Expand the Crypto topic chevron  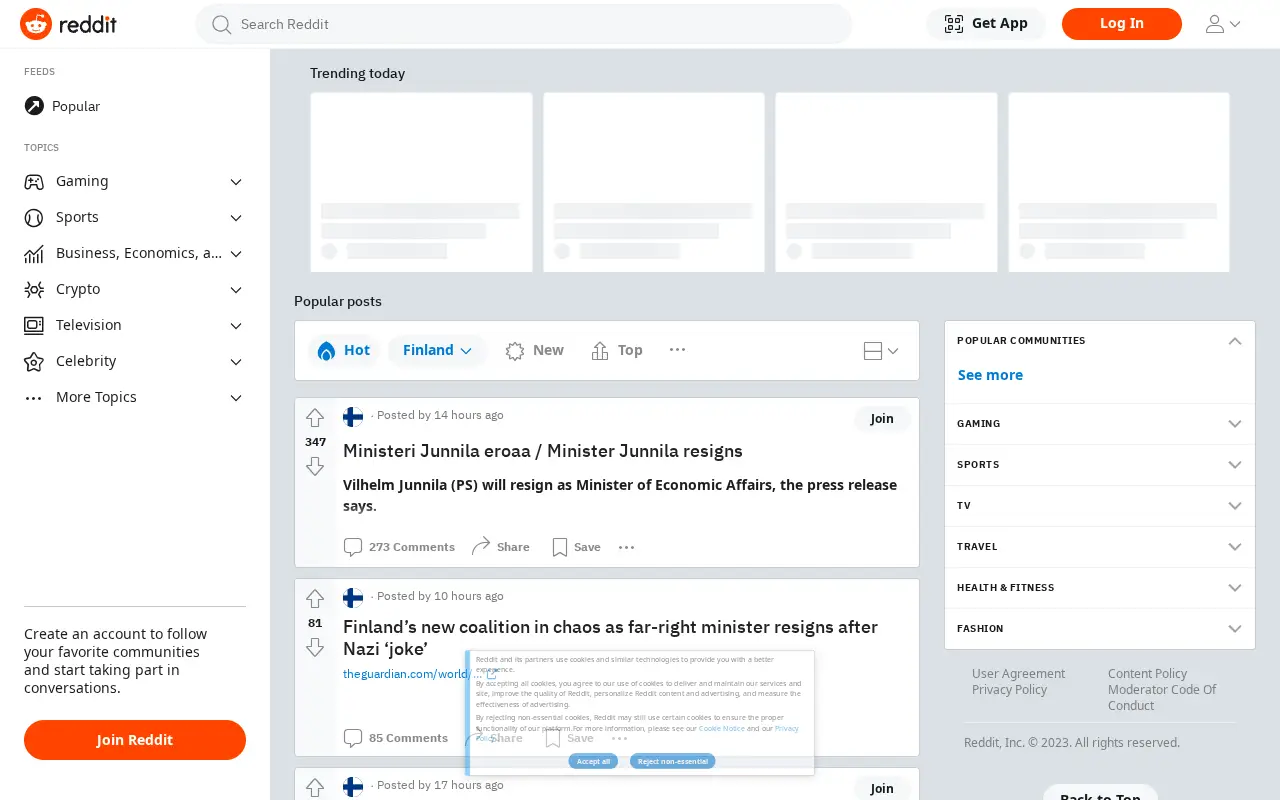(236, 290)
